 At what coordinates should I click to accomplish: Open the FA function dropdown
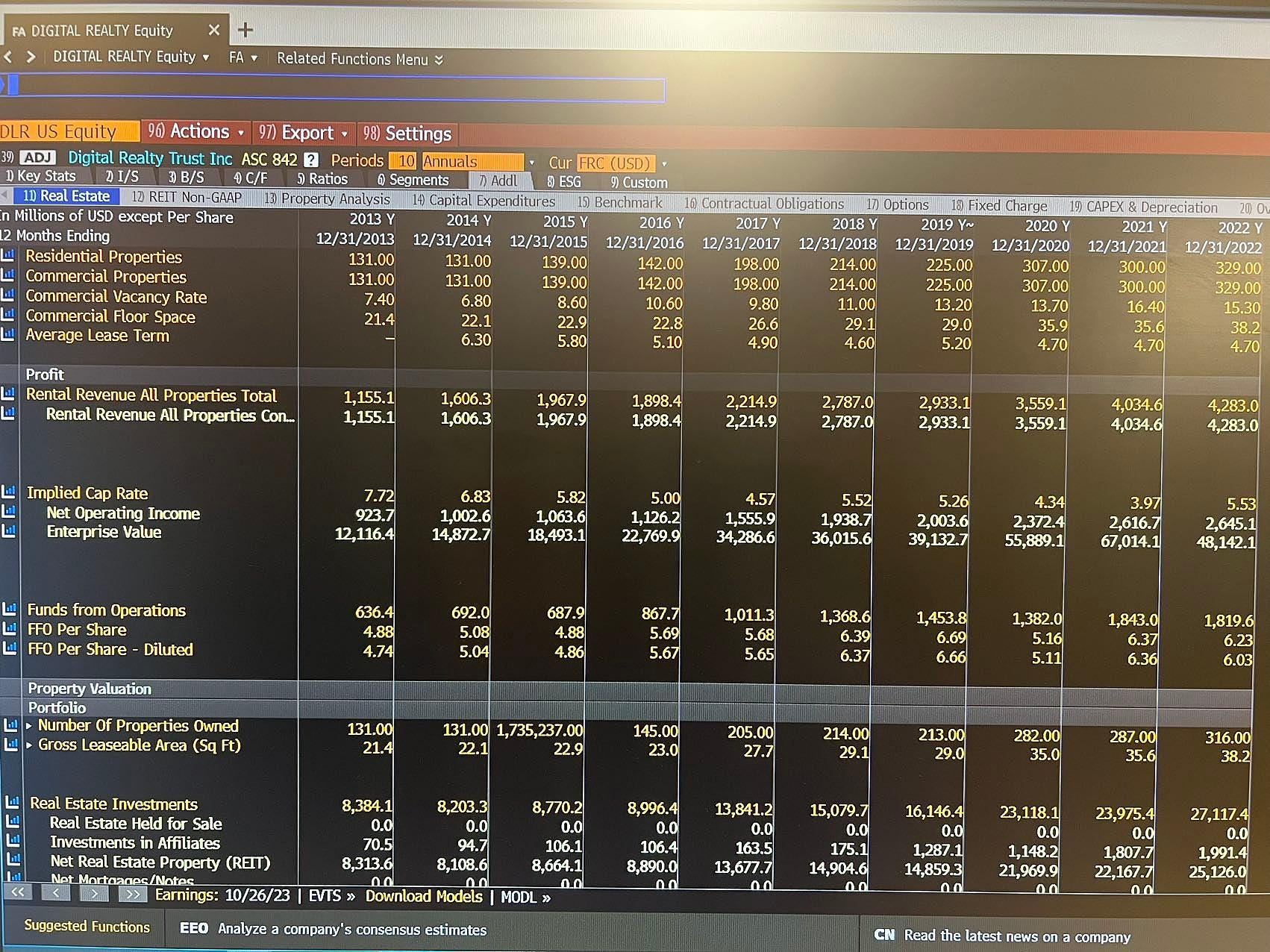tap(243, 57)
